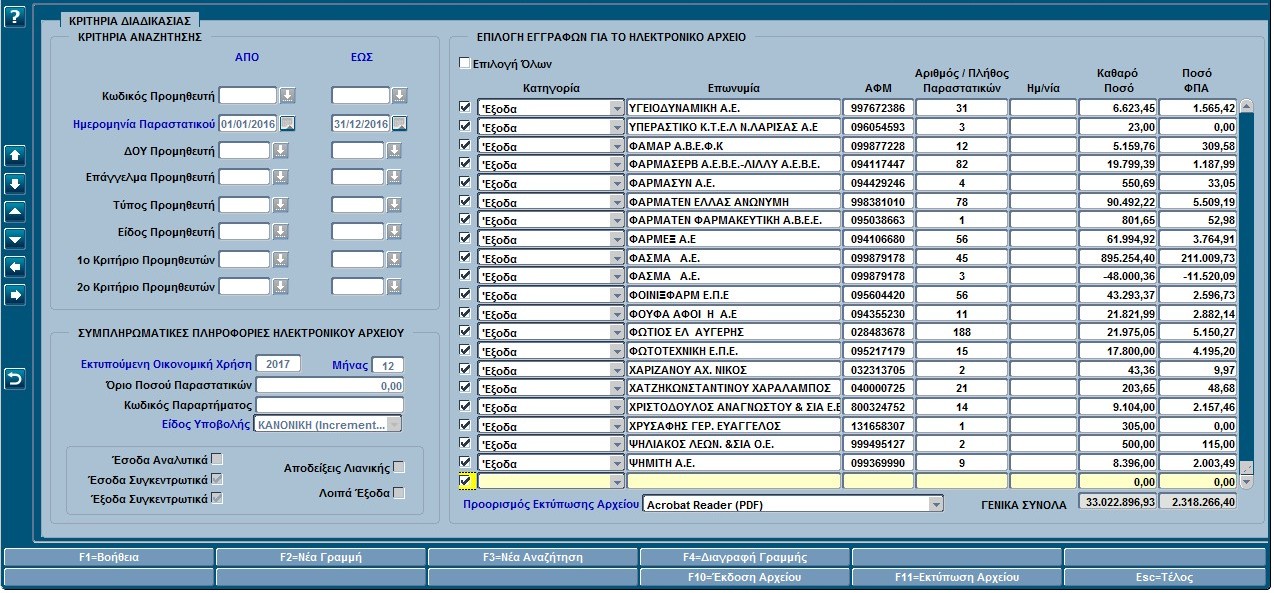Open category dropdown for ΦΟΙΝΙΞΦΑΡΜ Ε.Π.Ε row

pyautogui.click(x=617, y=295)
